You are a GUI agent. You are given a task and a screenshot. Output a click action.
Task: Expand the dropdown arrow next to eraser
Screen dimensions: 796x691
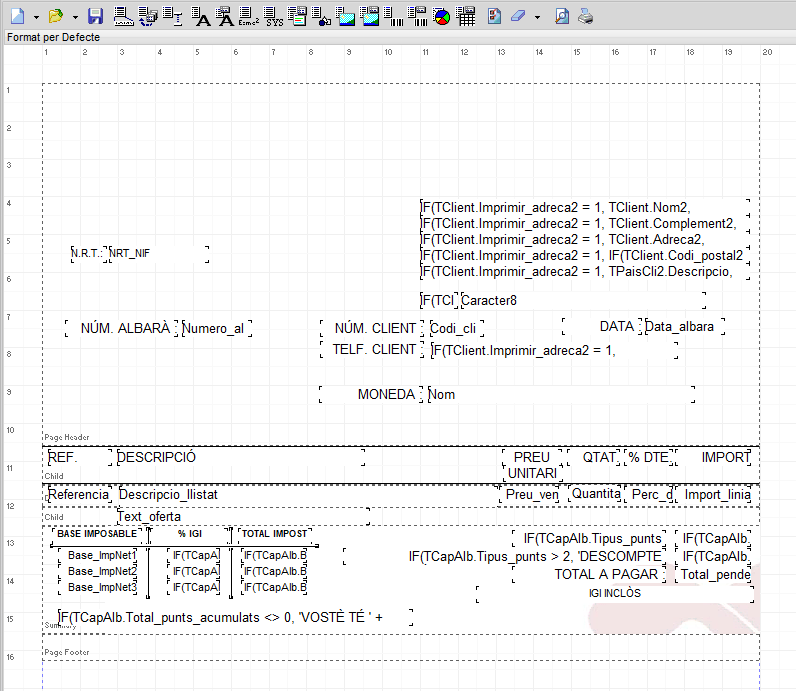pos(537,17)
